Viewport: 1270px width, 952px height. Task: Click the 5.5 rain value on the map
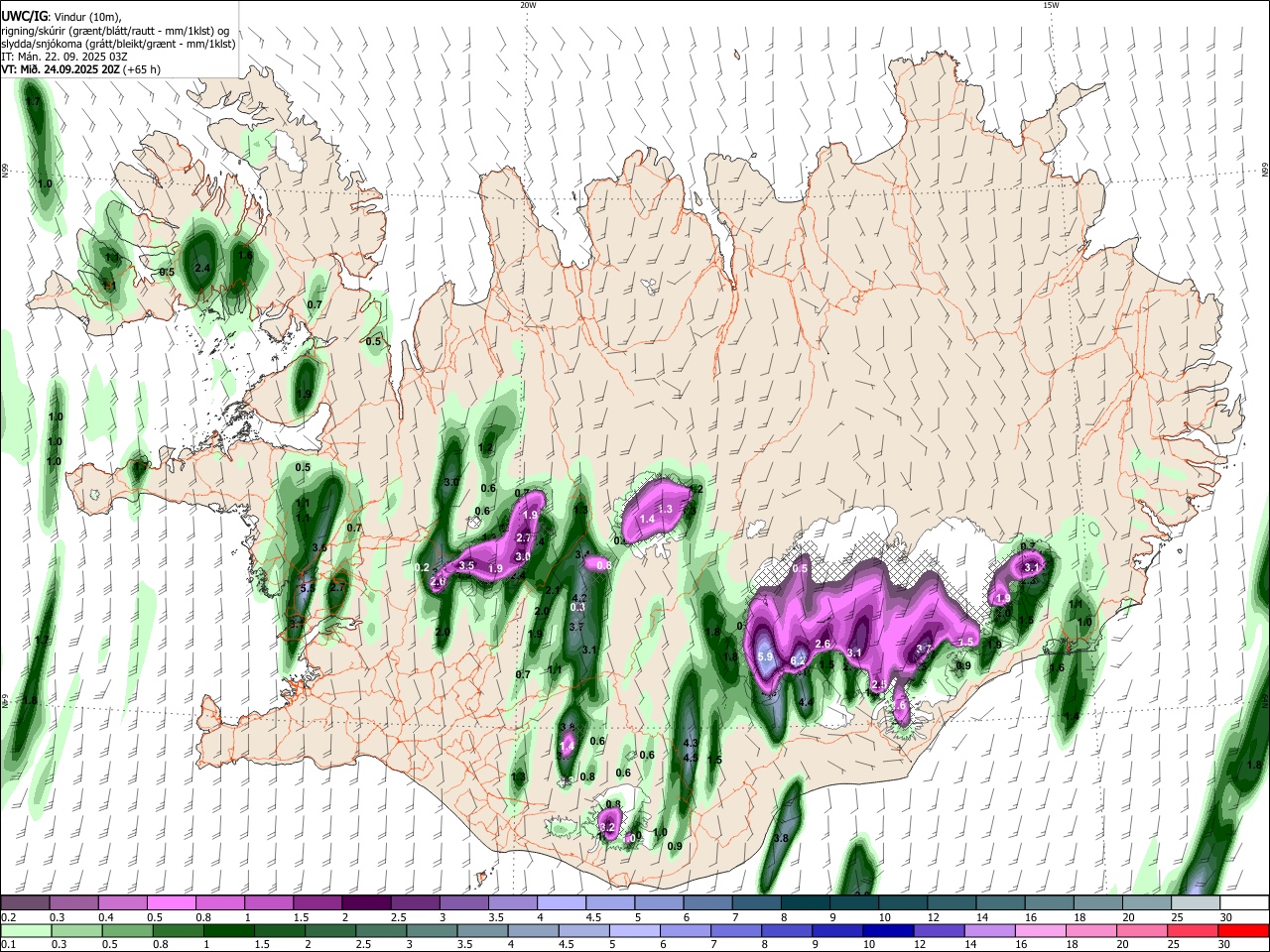(x=307, y=589)
